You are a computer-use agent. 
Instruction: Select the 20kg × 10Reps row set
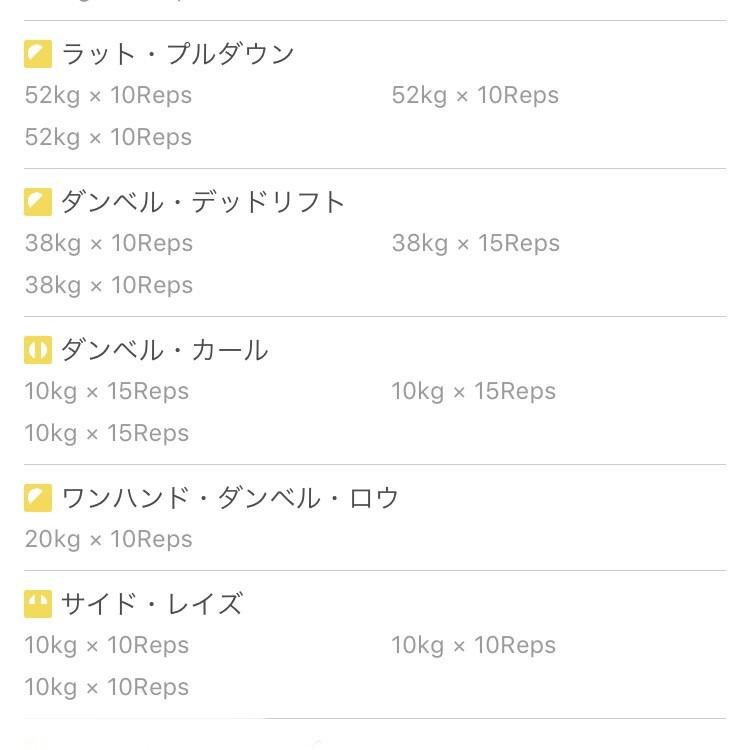109,540
